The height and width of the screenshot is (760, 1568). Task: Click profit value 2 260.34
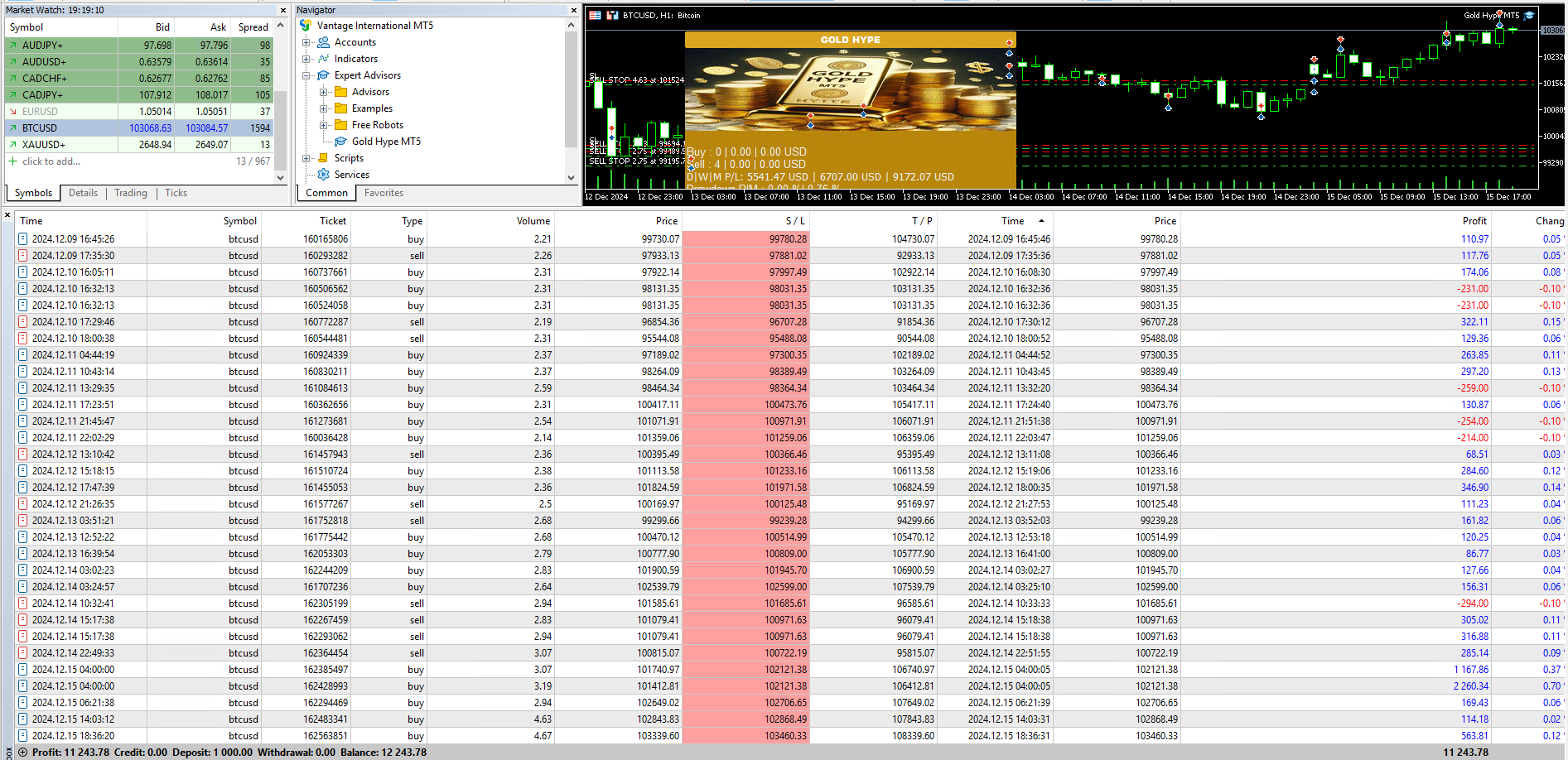pos(1470,686)
